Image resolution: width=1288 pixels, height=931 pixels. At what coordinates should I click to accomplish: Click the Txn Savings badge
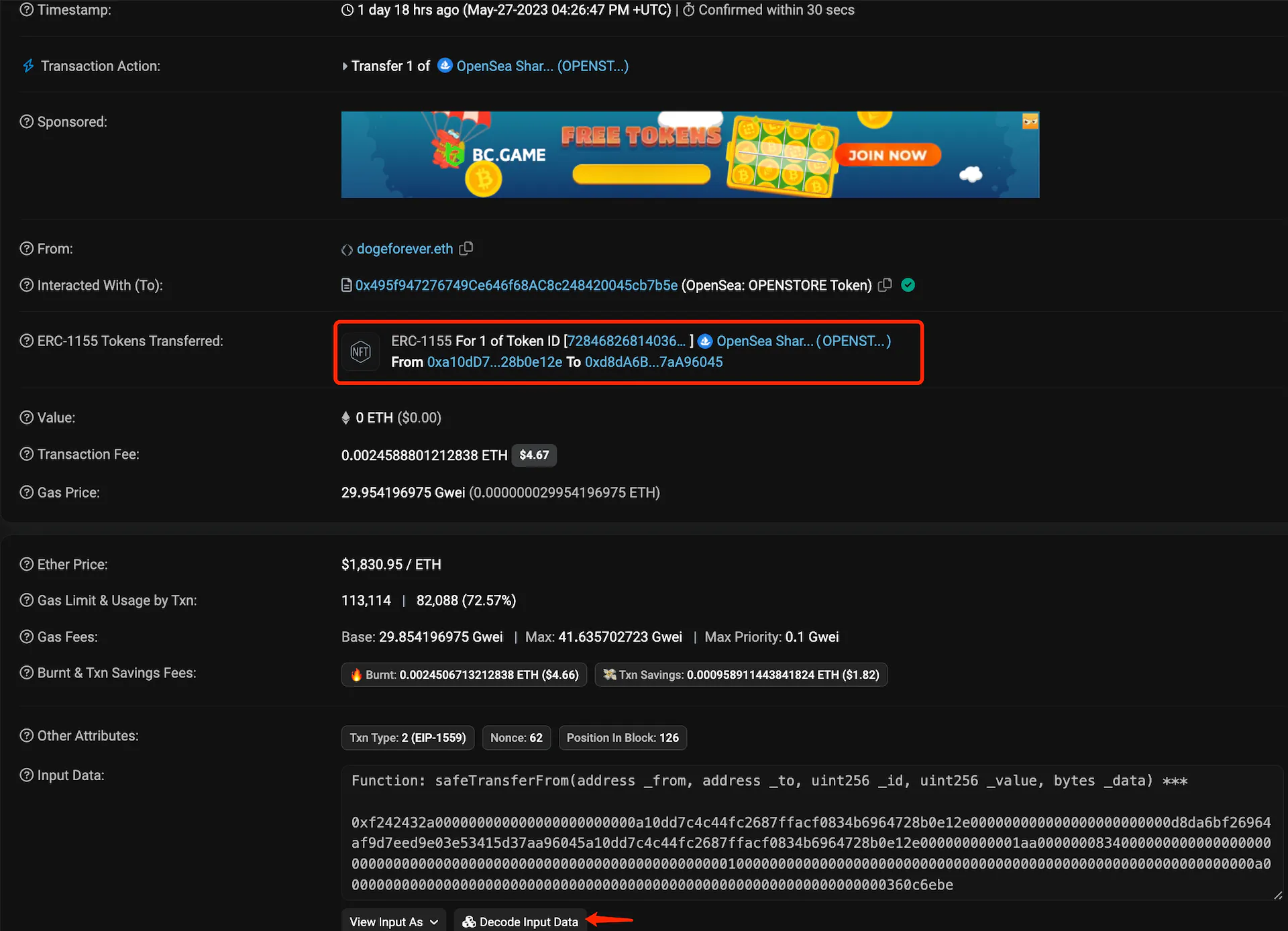click(x=741, y=675)
